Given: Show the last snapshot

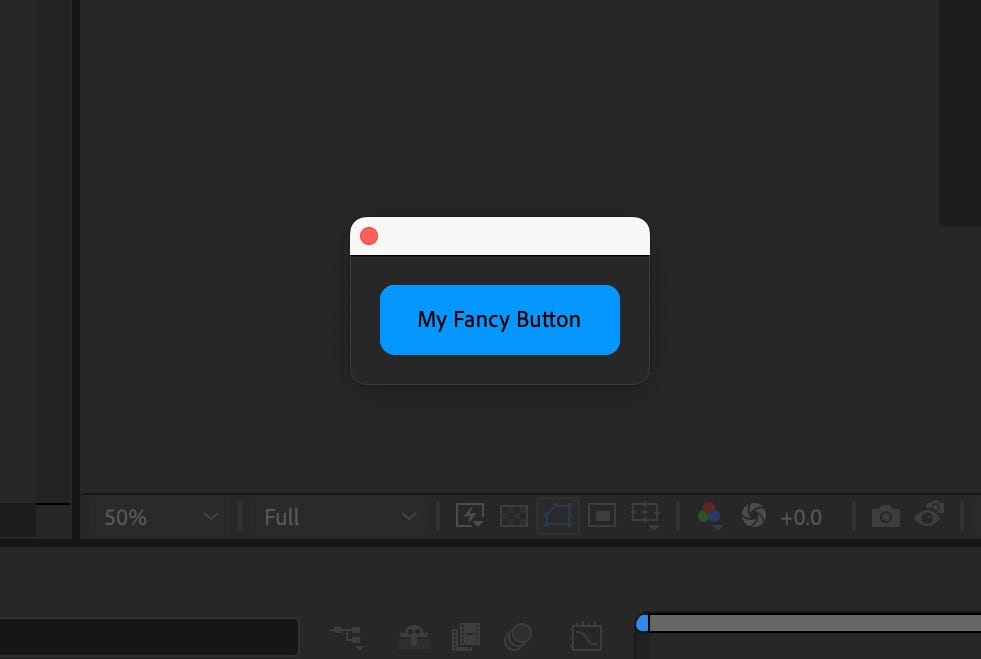Looking at the screenshot, I should pos(929,516).
